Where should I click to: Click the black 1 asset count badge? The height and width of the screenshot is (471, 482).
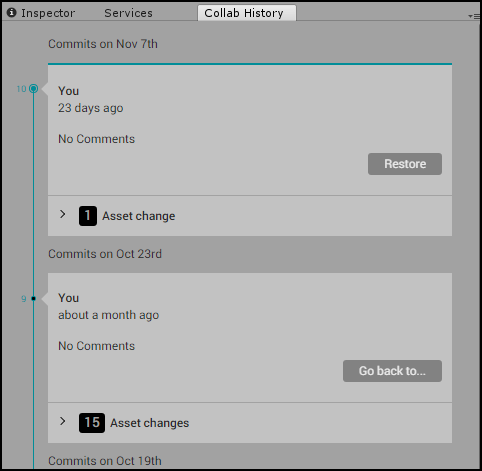point(88,216)
